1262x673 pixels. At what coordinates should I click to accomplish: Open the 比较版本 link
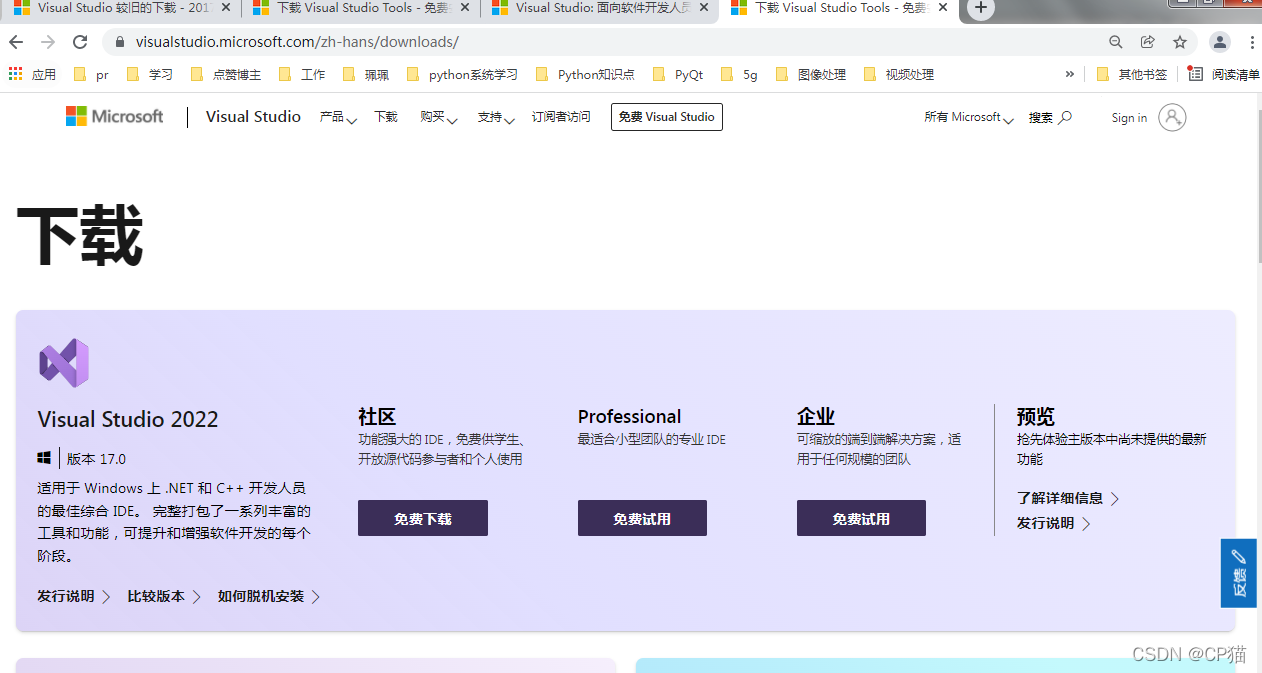[164, 596]
